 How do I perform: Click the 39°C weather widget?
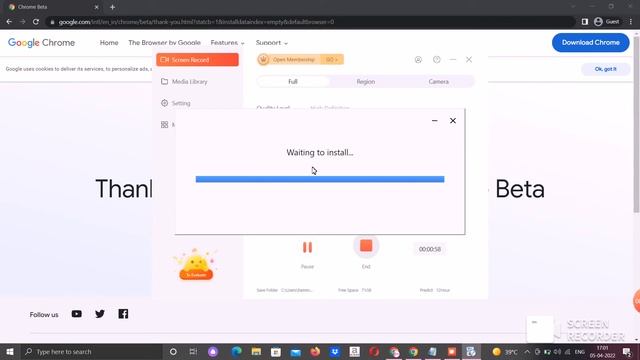click(504, 351)
